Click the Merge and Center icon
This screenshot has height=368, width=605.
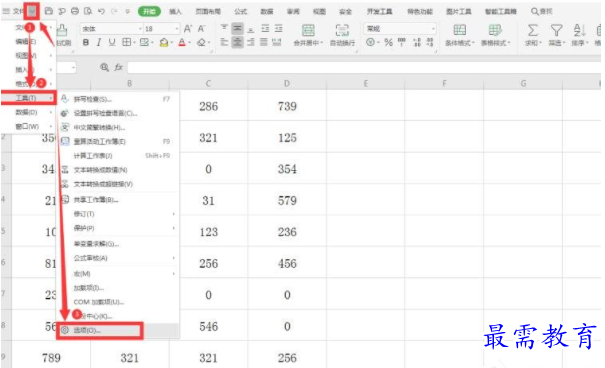308,30
